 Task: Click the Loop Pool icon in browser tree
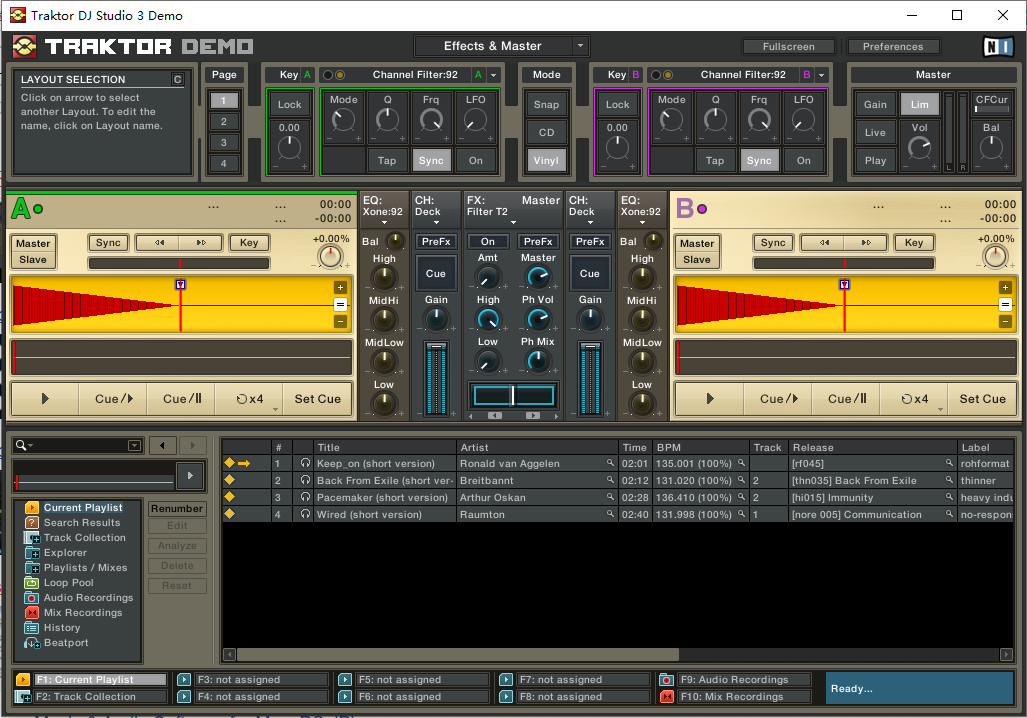tap(32, 583)
